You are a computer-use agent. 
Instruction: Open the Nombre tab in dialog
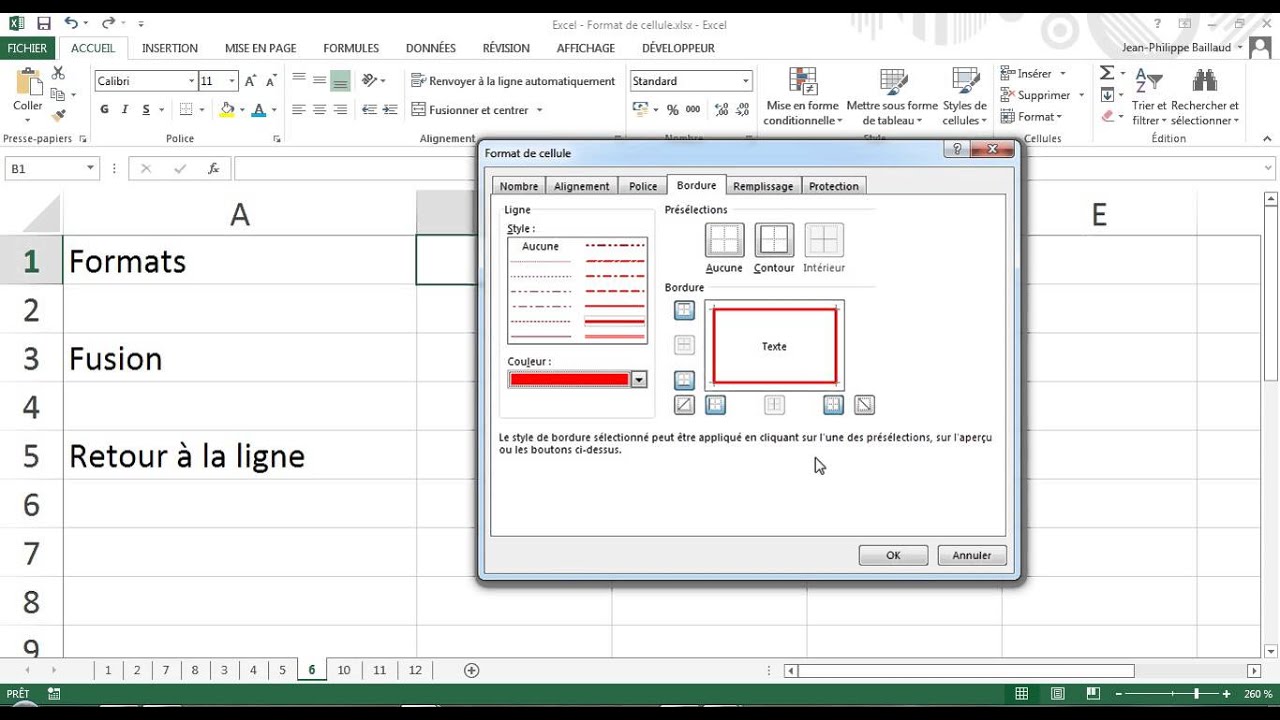click(x=519, y=186)
